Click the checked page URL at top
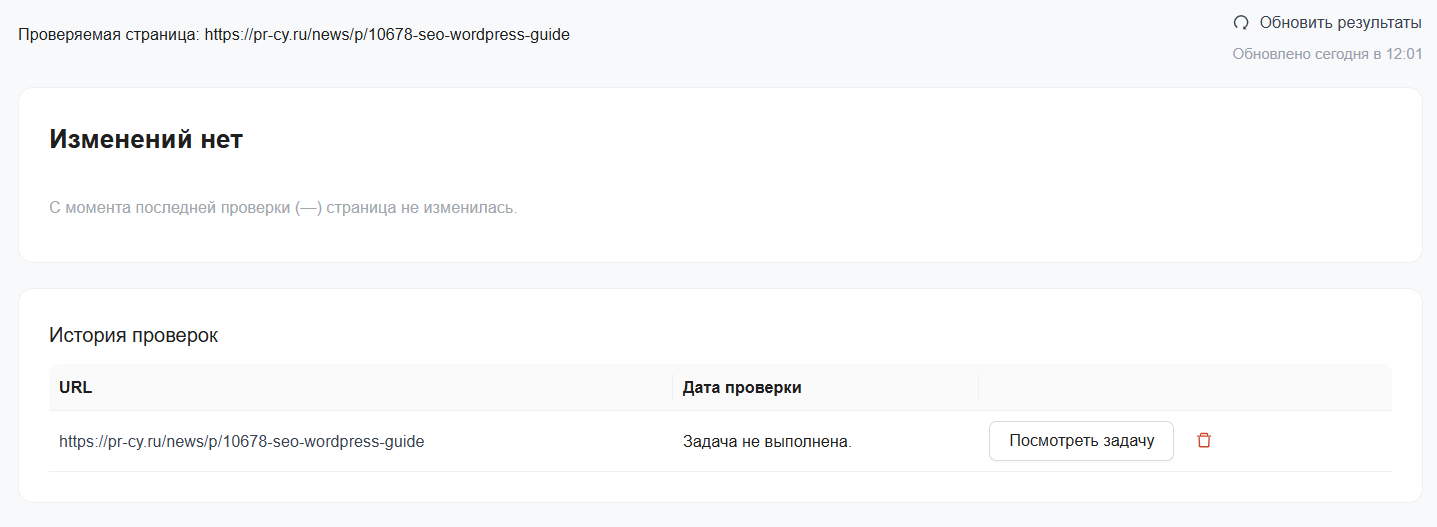Screen dimensions: 1437x527 click(387, 34)
